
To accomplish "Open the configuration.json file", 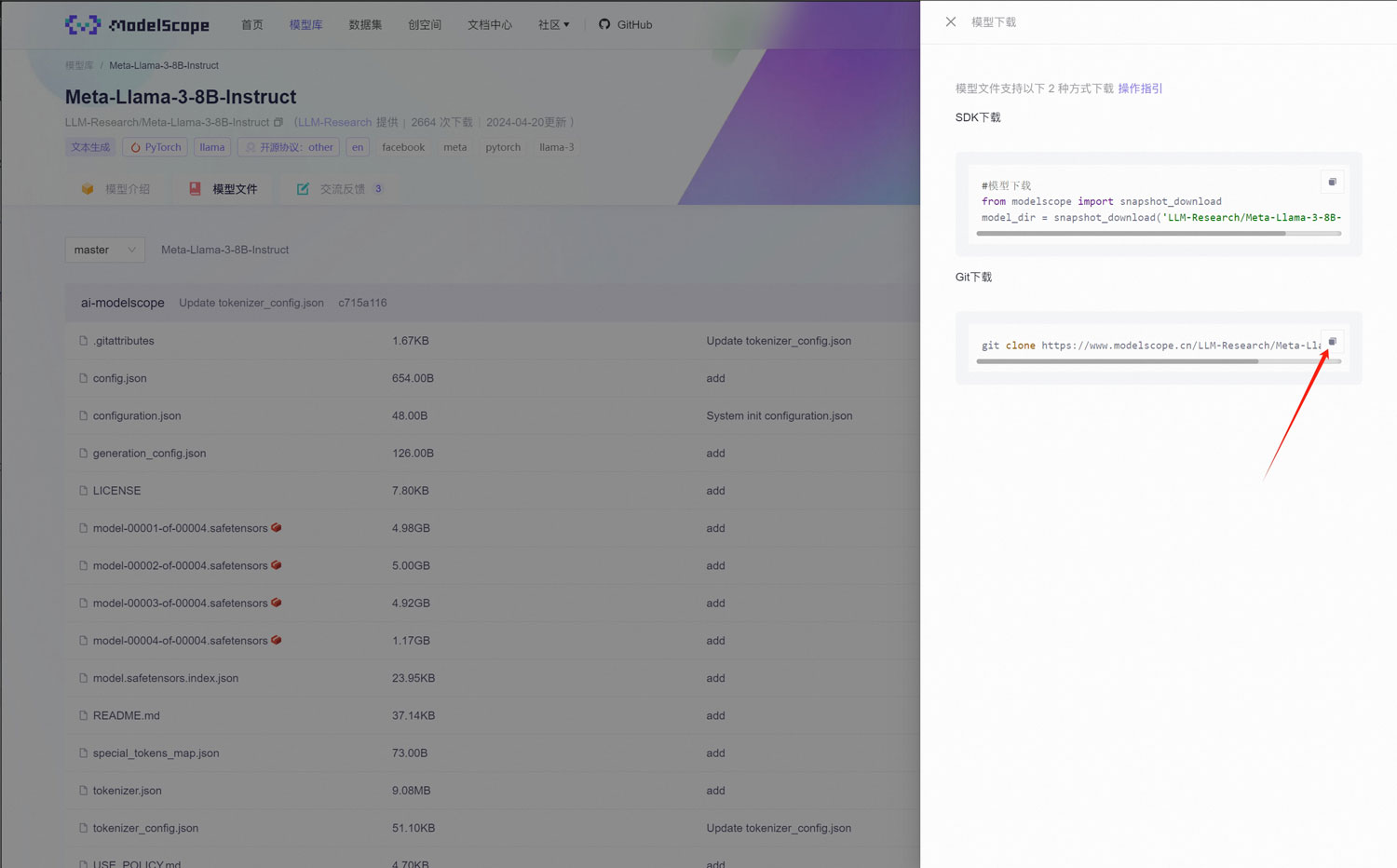I will pos(137,415).
